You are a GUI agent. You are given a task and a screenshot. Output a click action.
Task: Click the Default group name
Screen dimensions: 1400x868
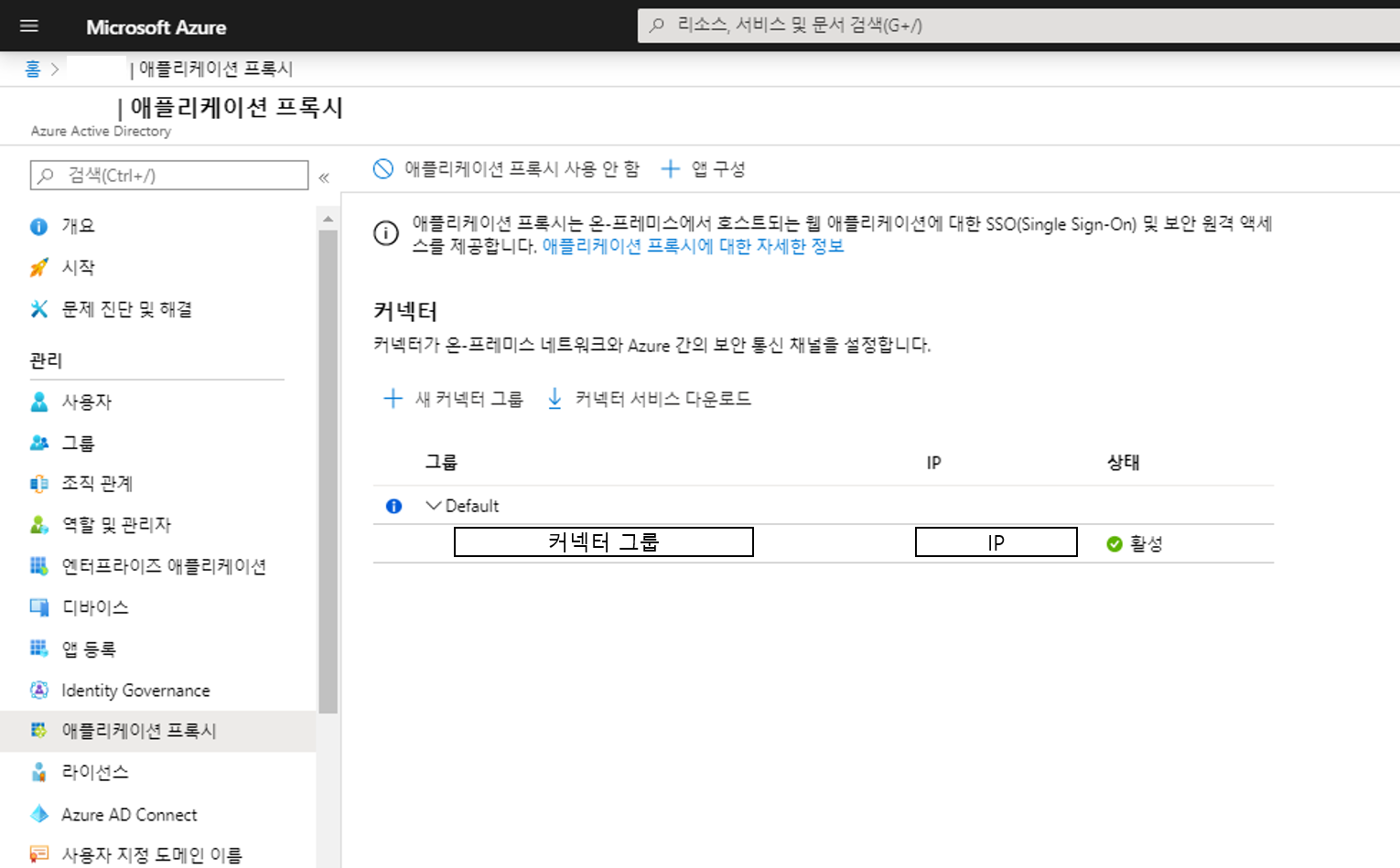tap(472, 506)
